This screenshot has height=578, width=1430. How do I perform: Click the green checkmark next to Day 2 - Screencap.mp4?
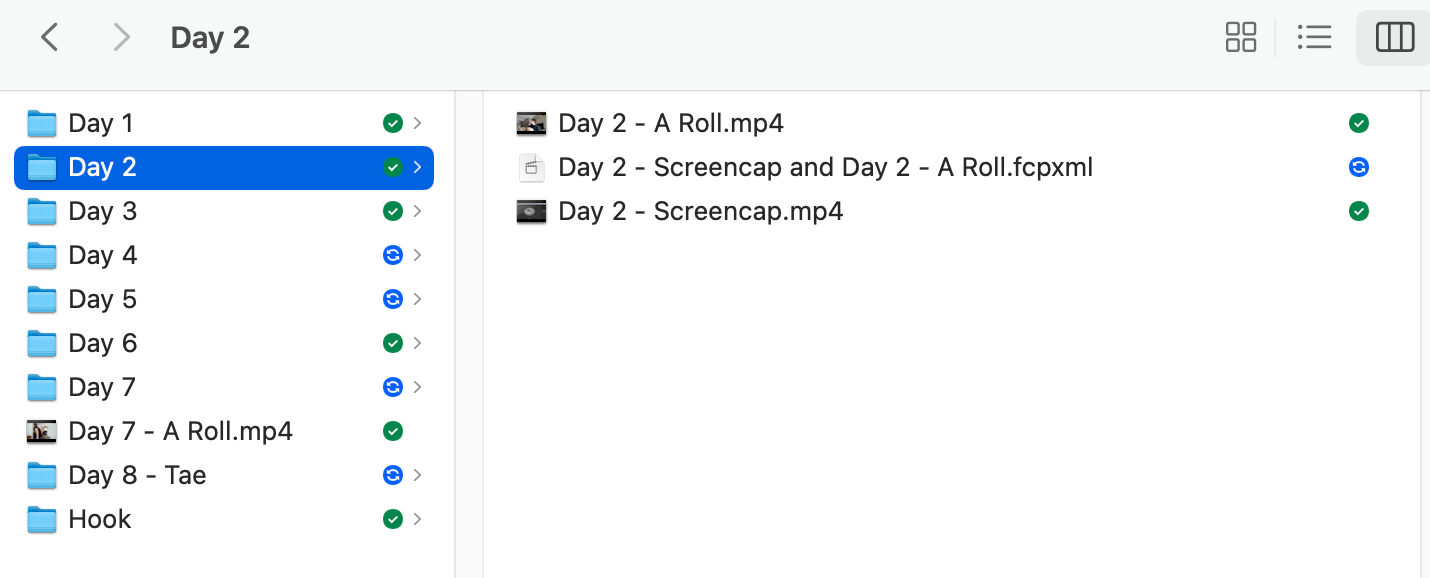tap(1358, 211)
